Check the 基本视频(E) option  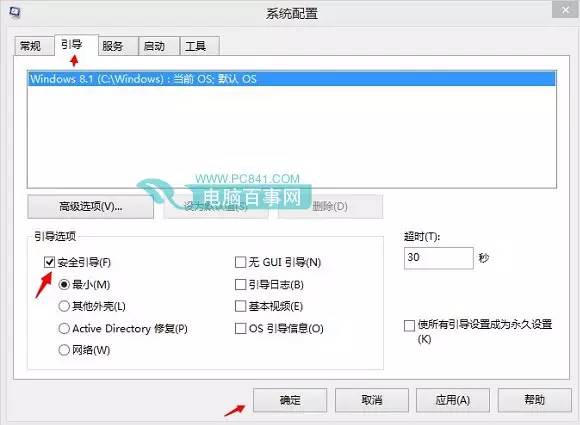tap(240, 306)
